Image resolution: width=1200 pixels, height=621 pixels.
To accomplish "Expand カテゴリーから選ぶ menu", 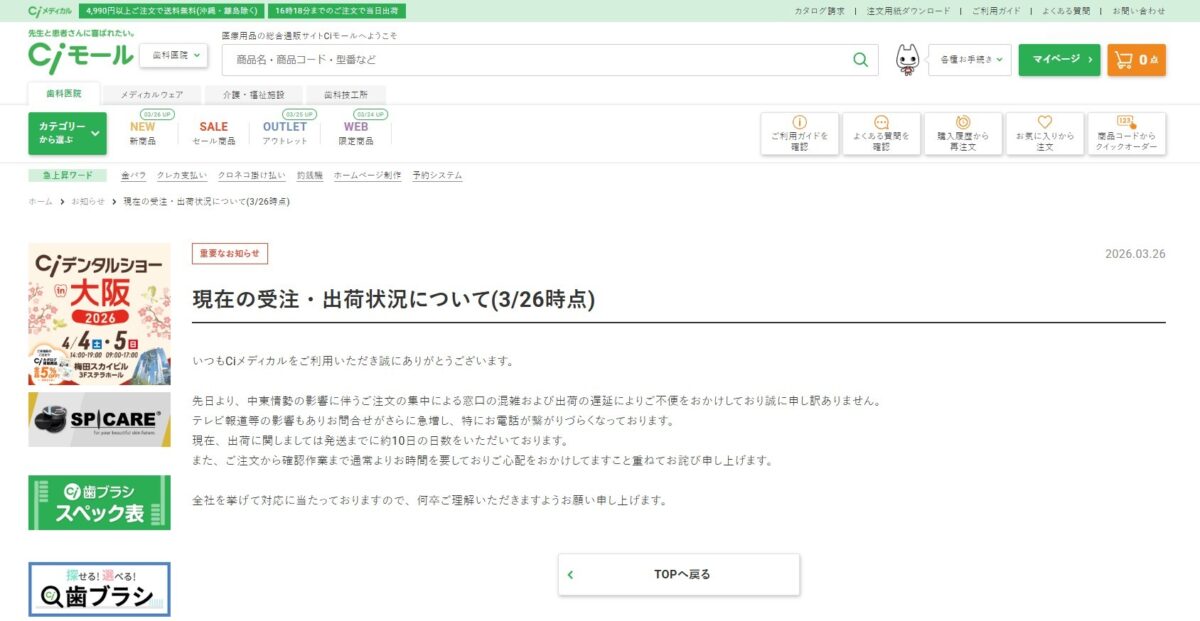I will (x=67, y=133).
